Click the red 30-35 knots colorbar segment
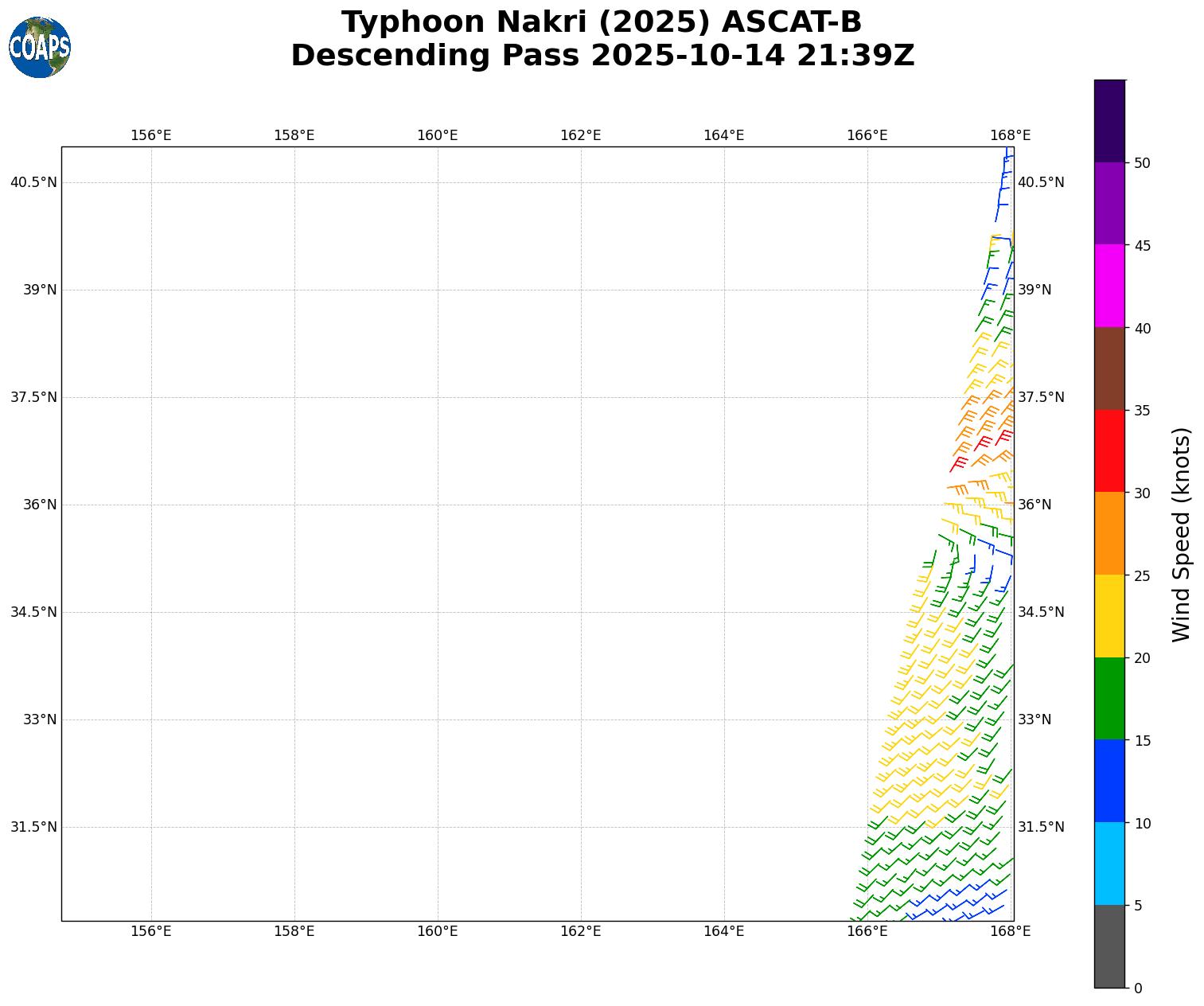The height and width of the screenshot is (1006, 1204). 1109,450
